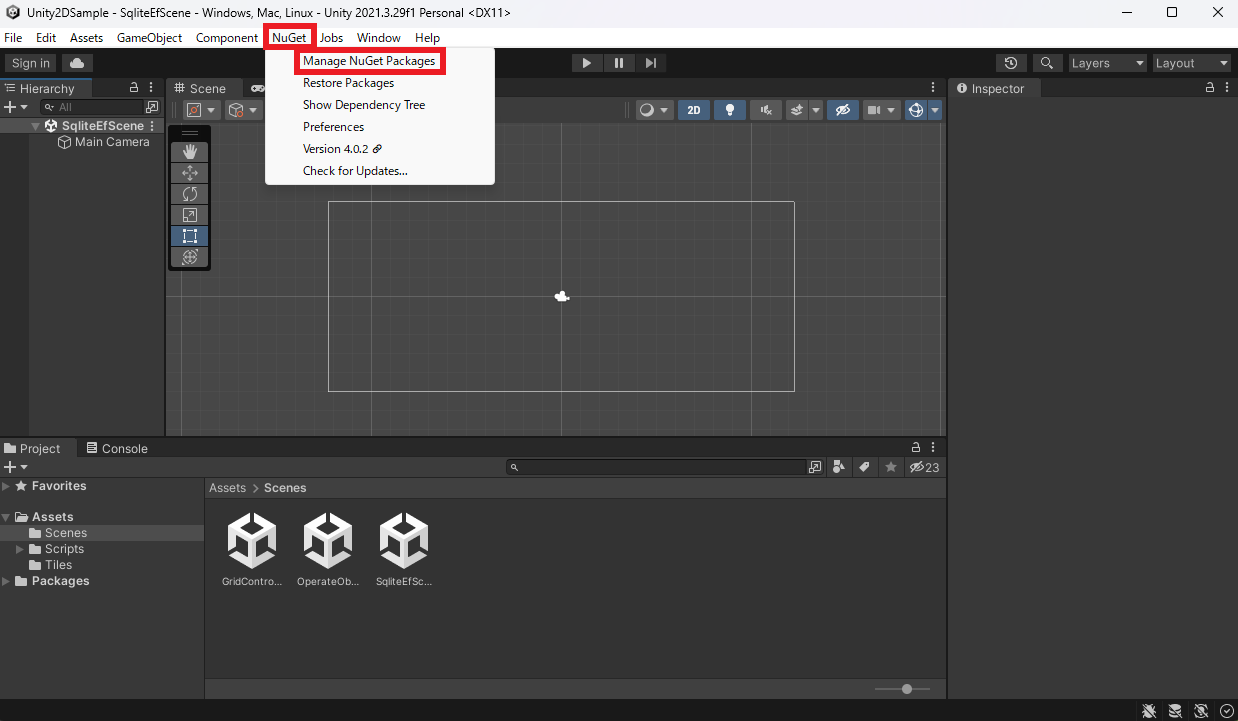The image size is (1238, 721).
Task: Open the GameObject menu
Action: [150, 37]
